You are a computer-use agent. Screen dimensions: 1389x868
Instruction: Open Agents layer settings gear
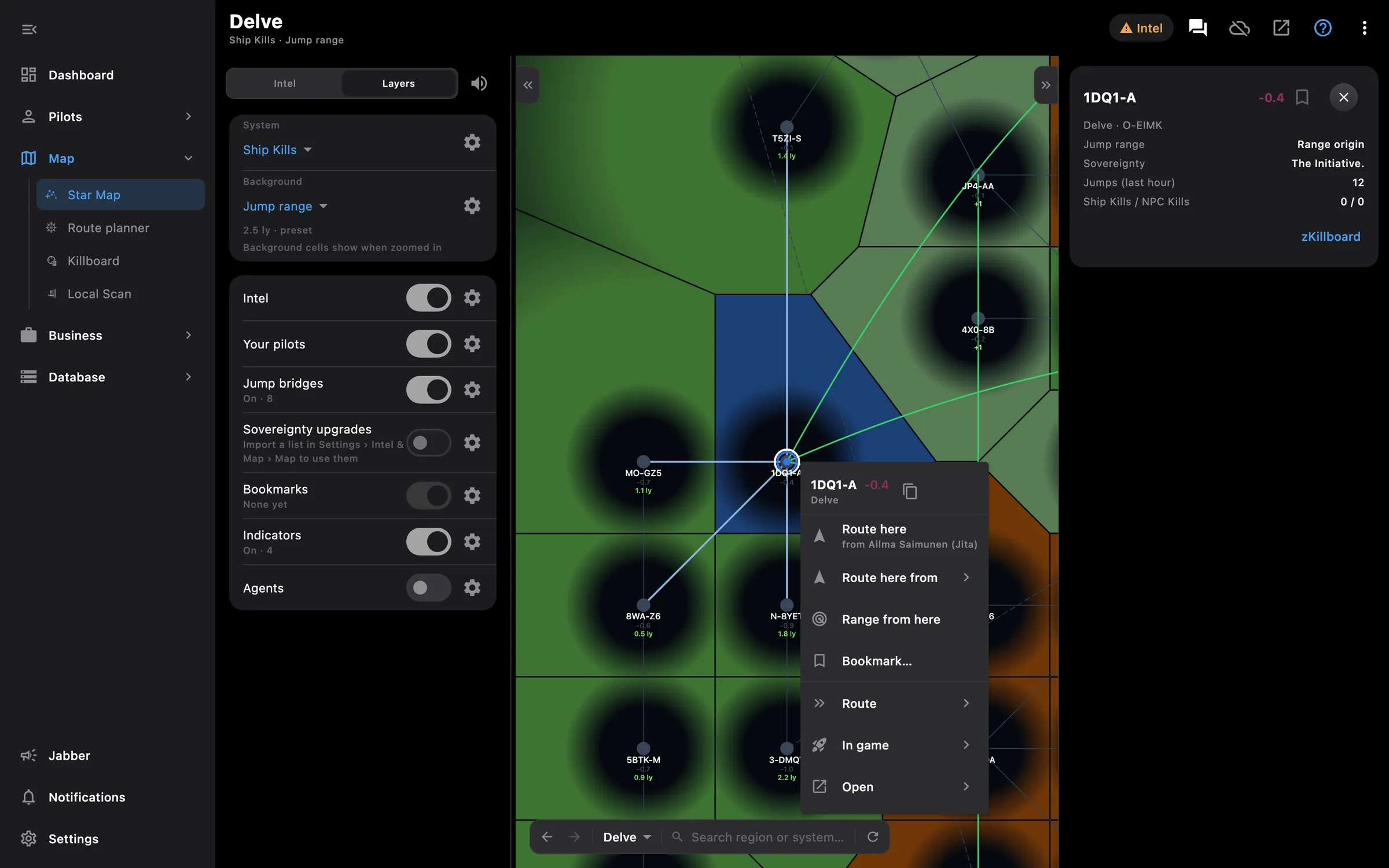pyautogui.click(x=472, y=587)
